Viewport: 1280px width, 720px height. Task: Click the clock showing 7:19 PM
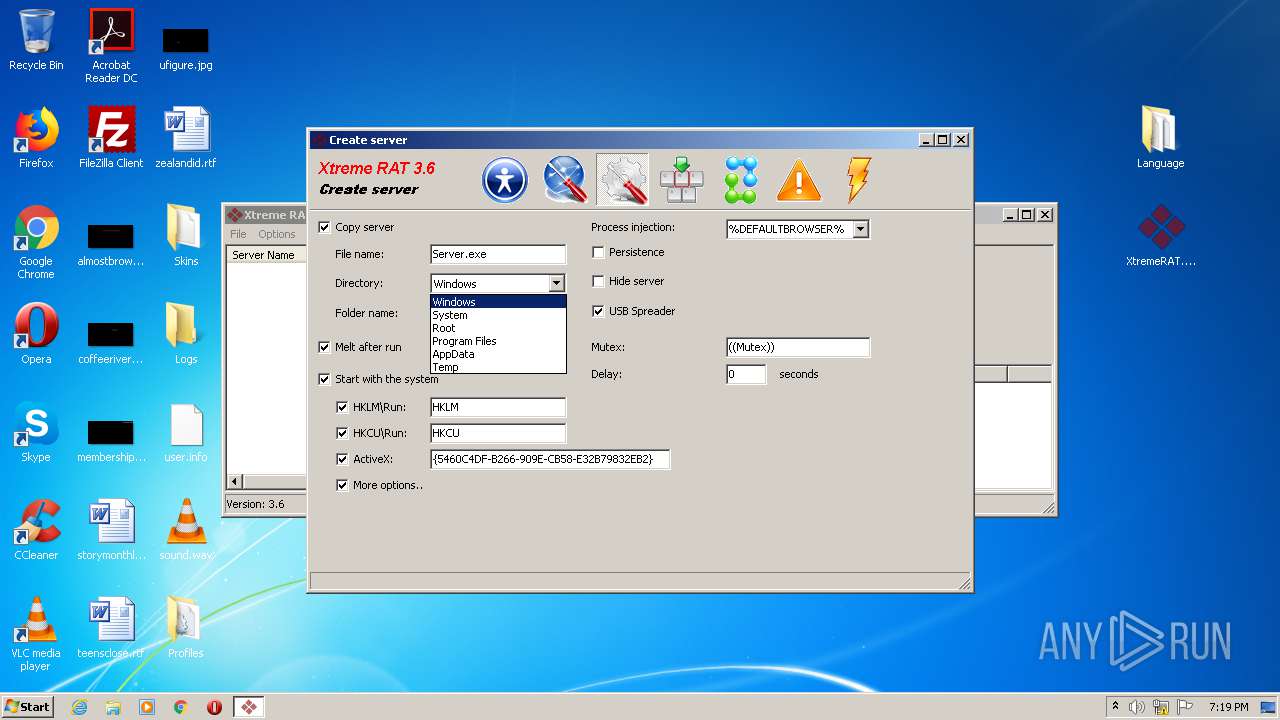coord(1228,707)
